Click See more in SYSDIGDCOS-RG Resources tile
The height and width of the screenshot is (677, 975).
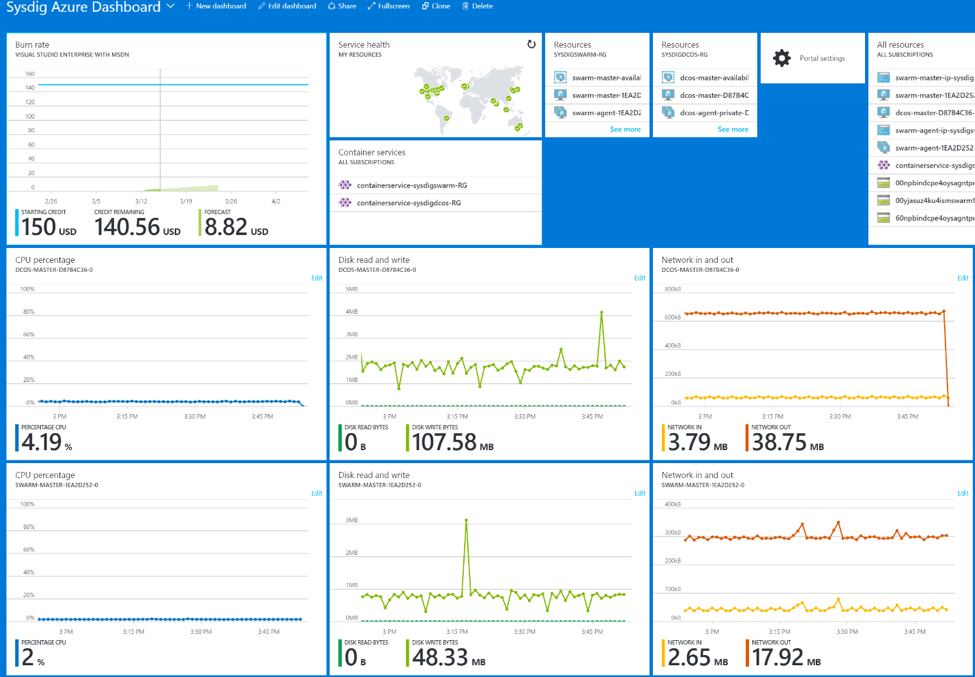tap(732, 129)
